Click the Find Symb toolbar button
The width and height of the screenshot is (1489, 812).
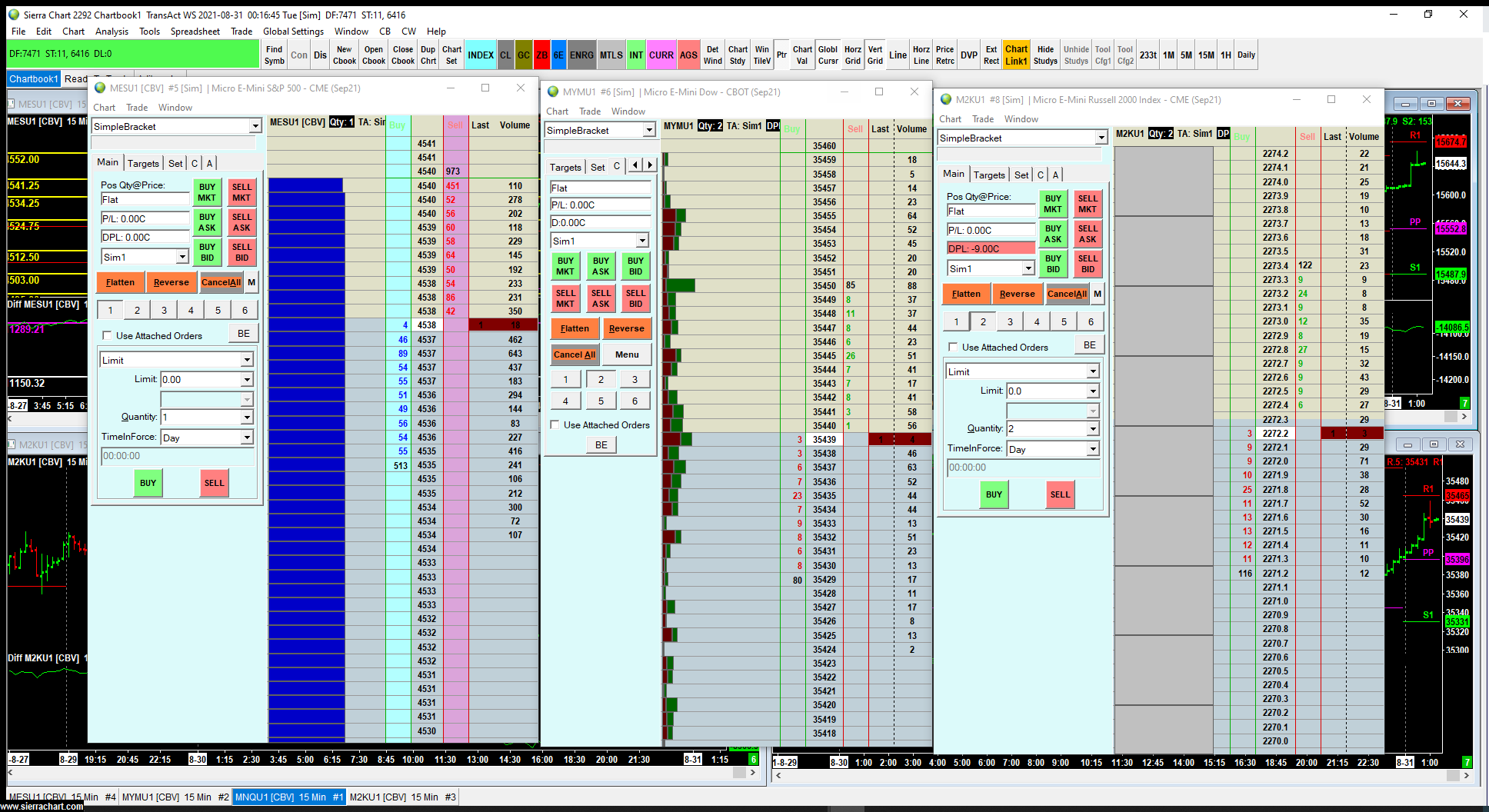[x=275, y=55]
